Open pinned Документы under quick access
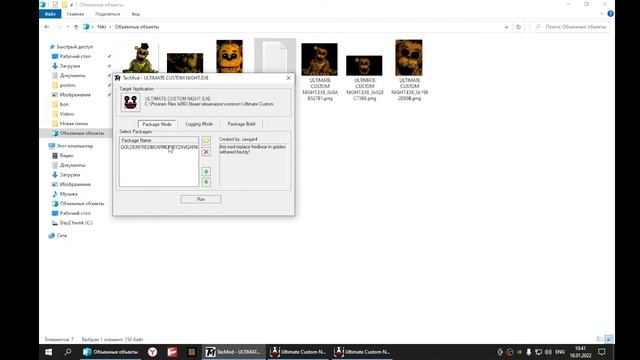The image size is (640, 360). [72, 76]
